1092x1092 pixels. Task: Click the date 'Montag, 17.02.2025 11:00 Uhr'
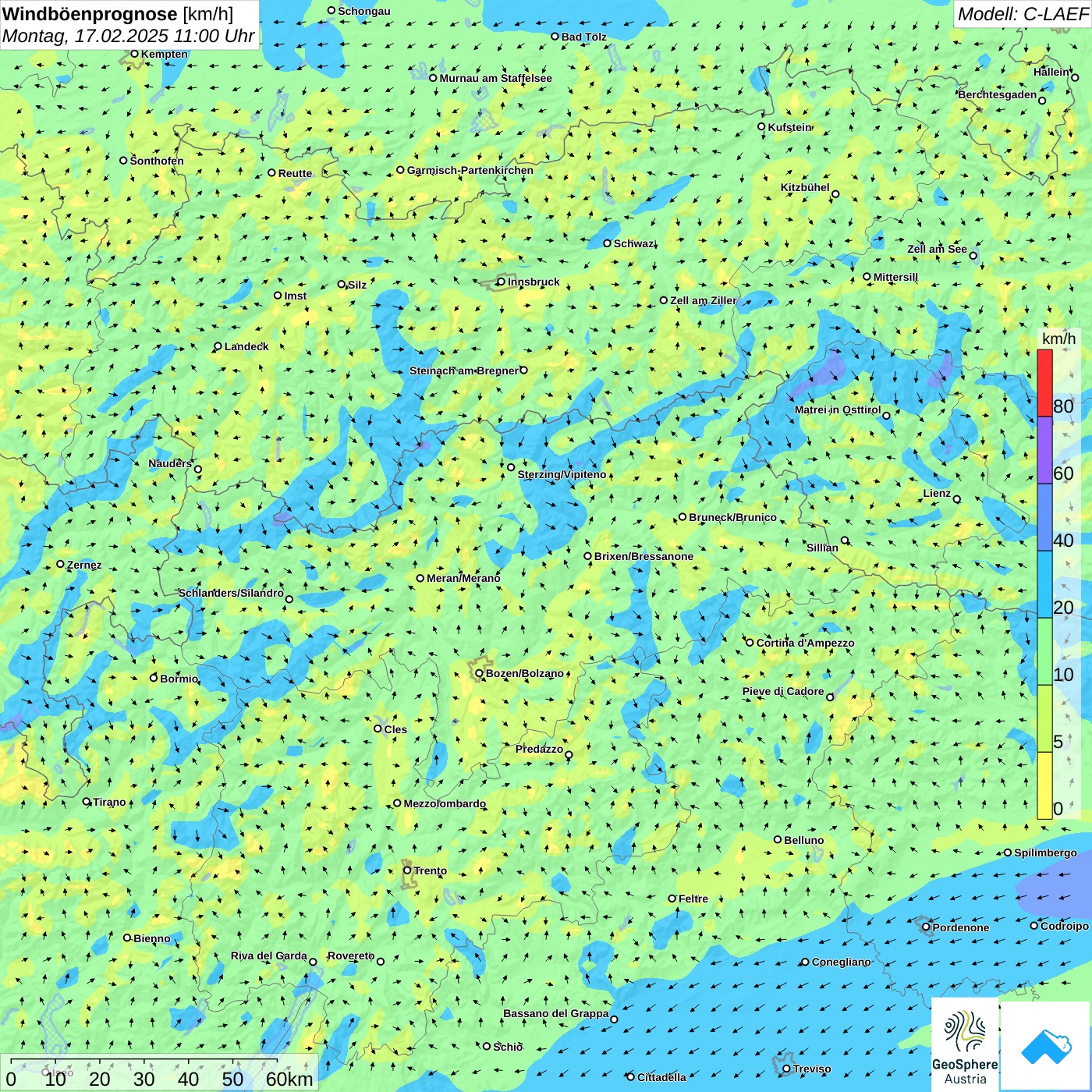click(x=129, y=36)
